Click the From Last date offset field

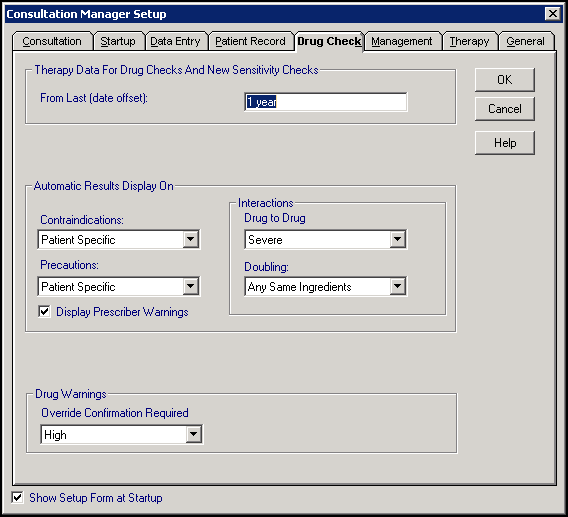[326, 102]
